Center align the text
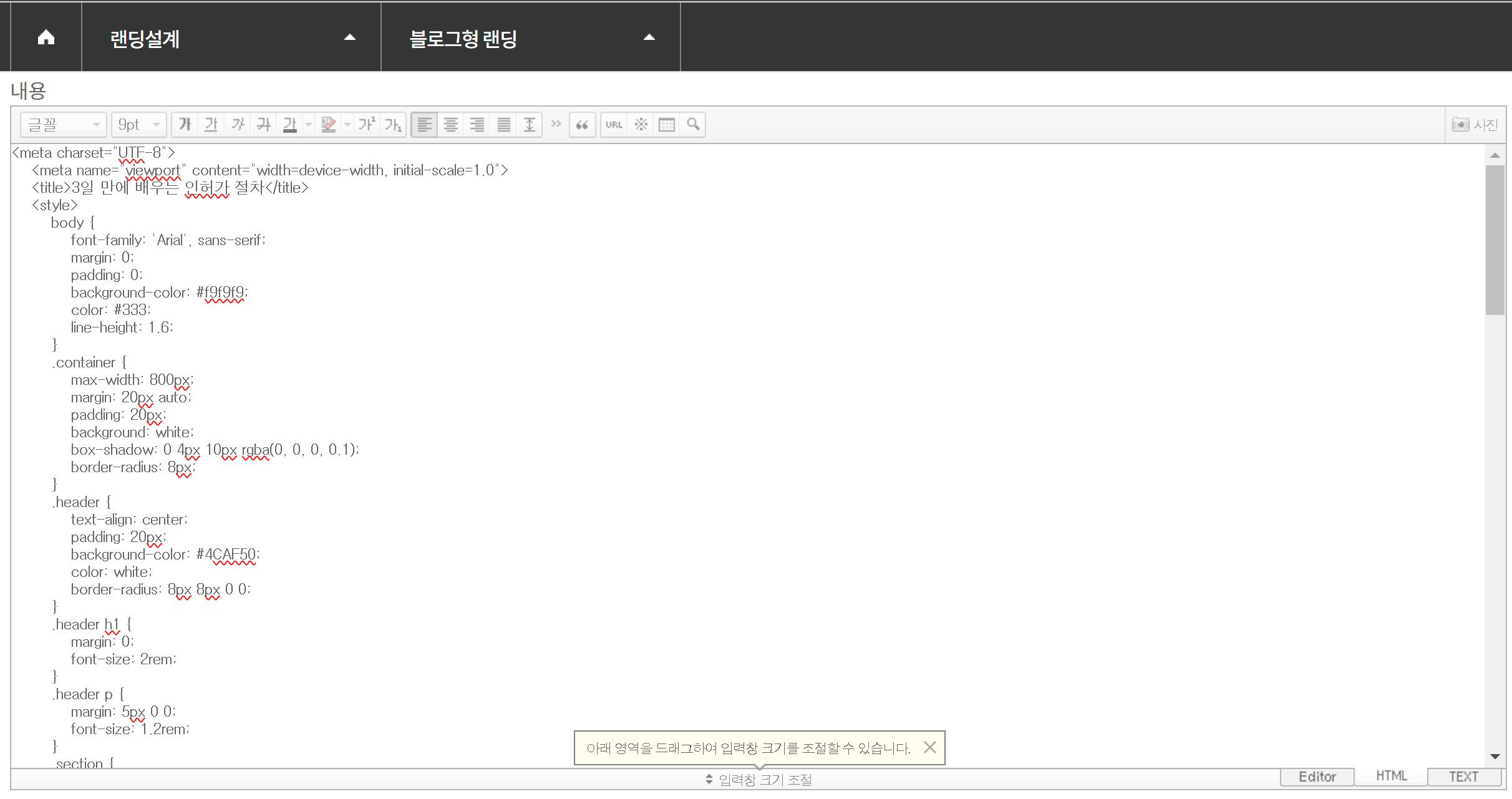The height and width of the screenshot is (799, 1512). [450, 125]
